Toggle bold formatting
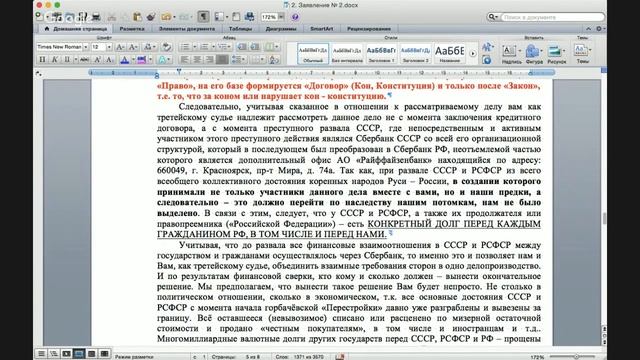This screenshot has height=360, width=640. (x=42, y=60)
